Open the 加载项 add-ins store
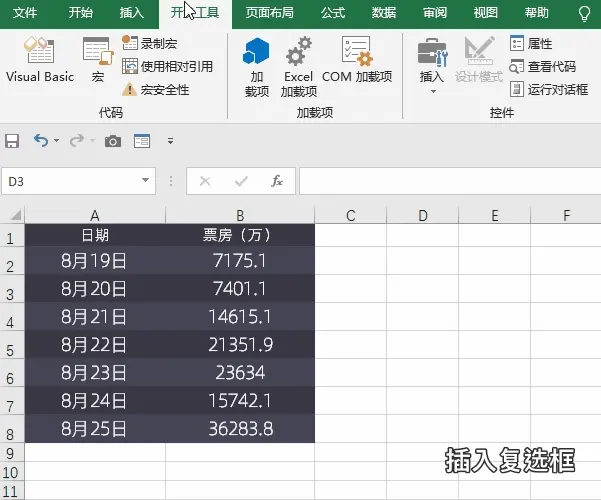601x500 pixels. [x=256, y=67]
